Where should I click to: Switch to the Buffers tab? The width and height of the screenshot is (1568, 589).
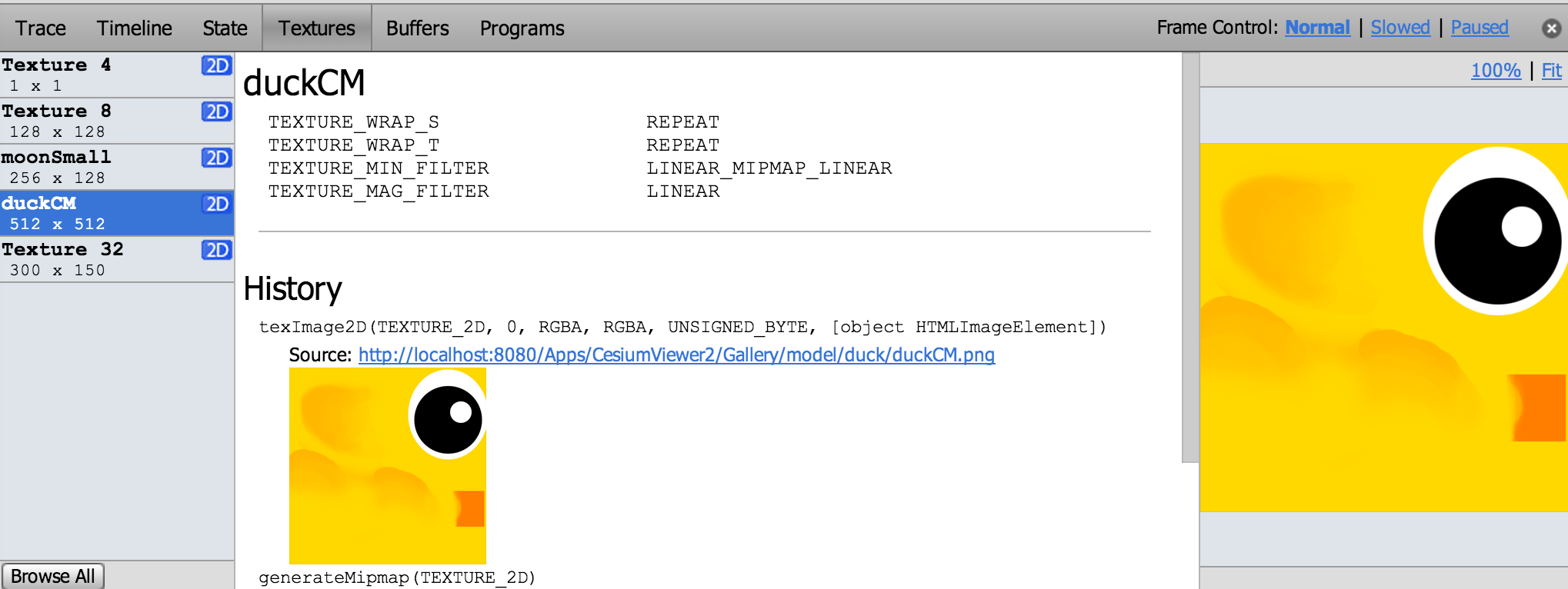(x=417, y=28)
